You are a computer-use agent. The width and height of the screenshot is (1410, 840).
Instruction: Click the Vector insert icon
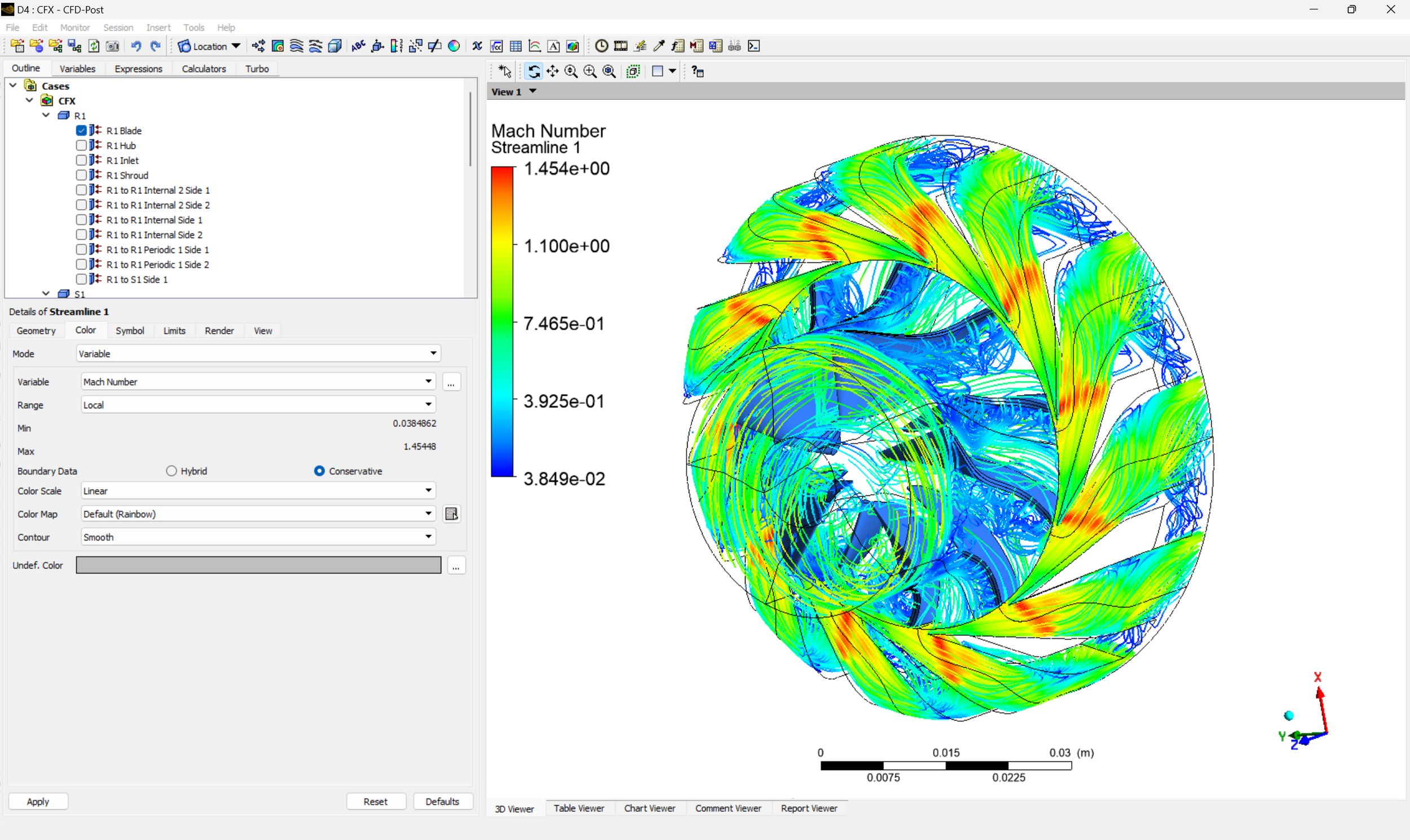(258, 46)
